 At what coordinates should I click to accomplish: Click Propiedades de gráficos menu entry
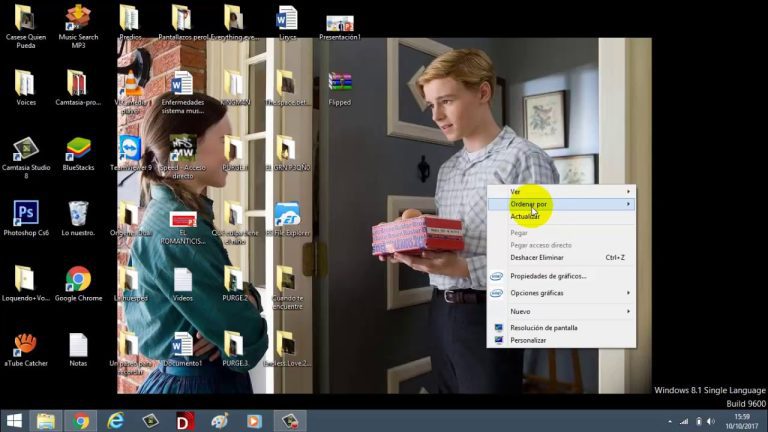[x=548, y=276]
